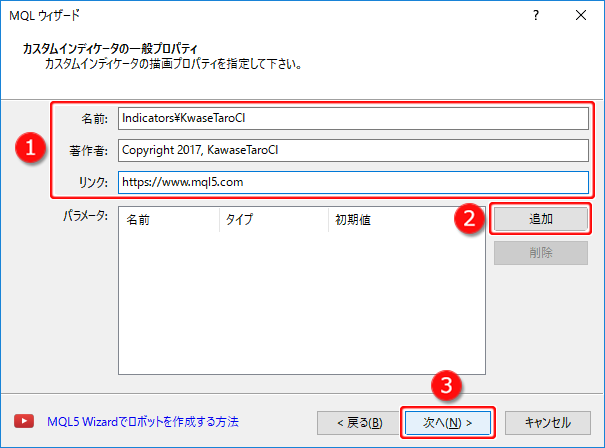The width and height of the screenshot is (605, 448).
Task: Click the リンク field with https://www.mql5.com
Action: [352, 182]
